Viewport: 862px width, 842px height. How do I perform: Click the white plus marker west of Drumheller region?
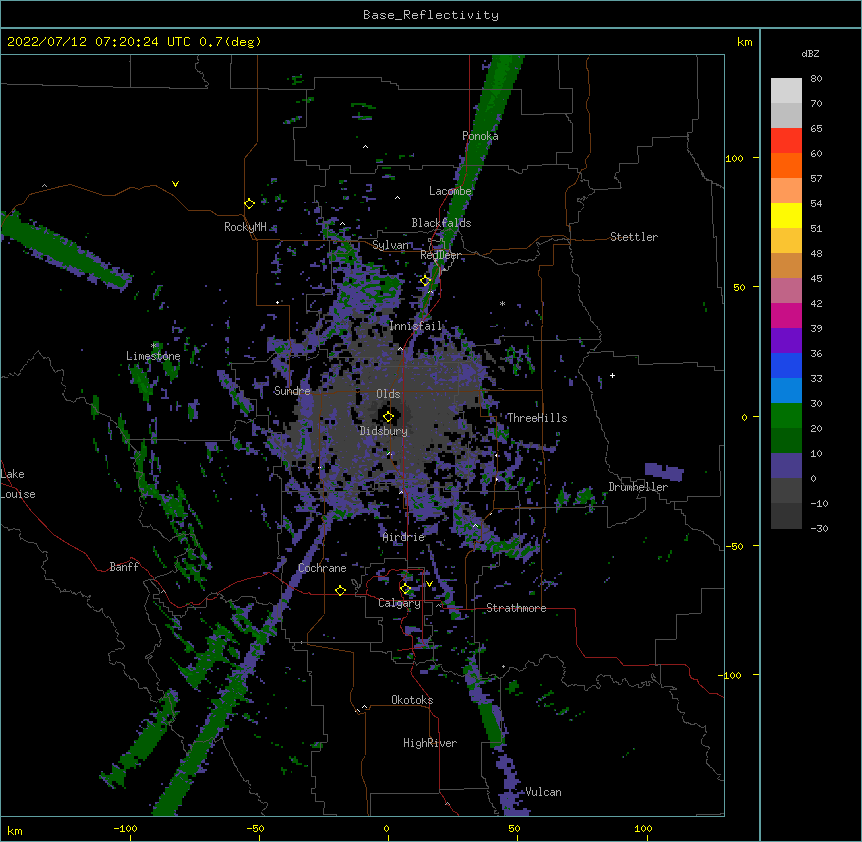(612, 375)
